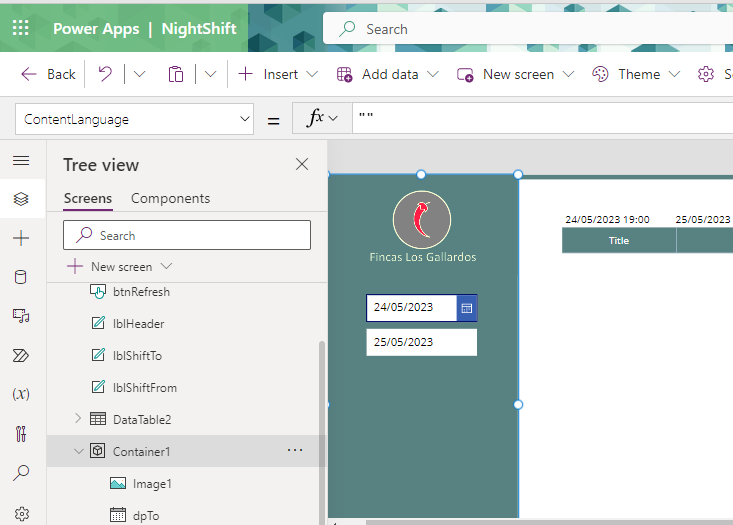Click the NightShift app name

click(x=199, y=29)
